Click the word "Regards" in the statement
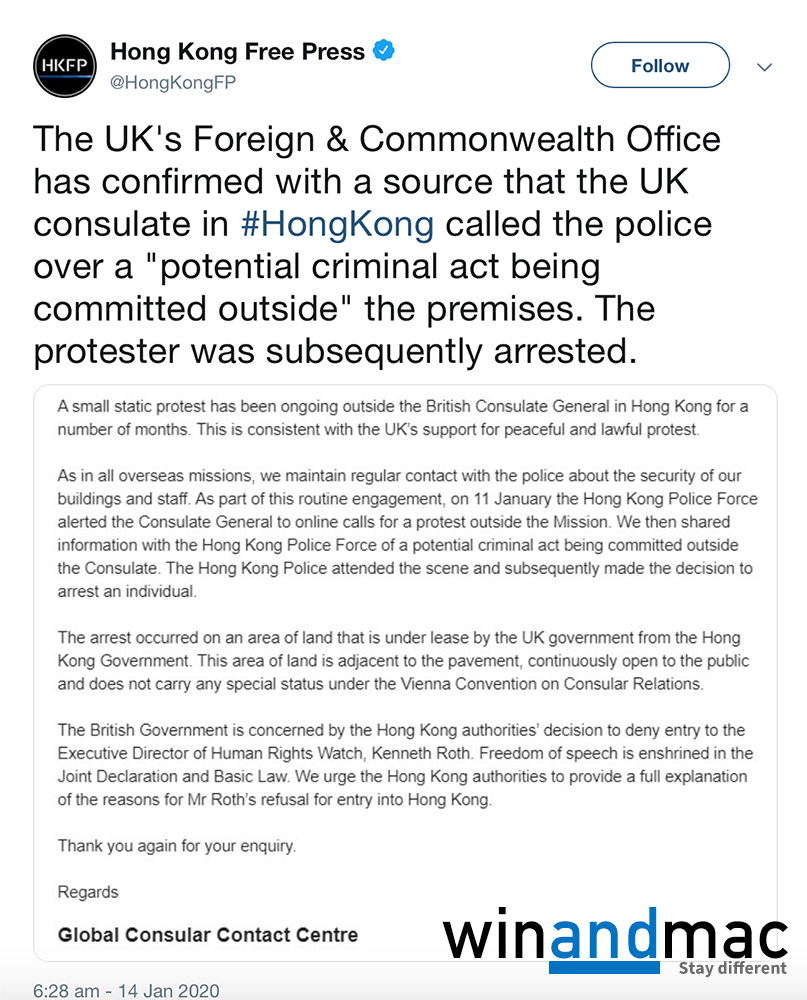The height and width of the screenshot is (1000, 807). pos(88,892)
